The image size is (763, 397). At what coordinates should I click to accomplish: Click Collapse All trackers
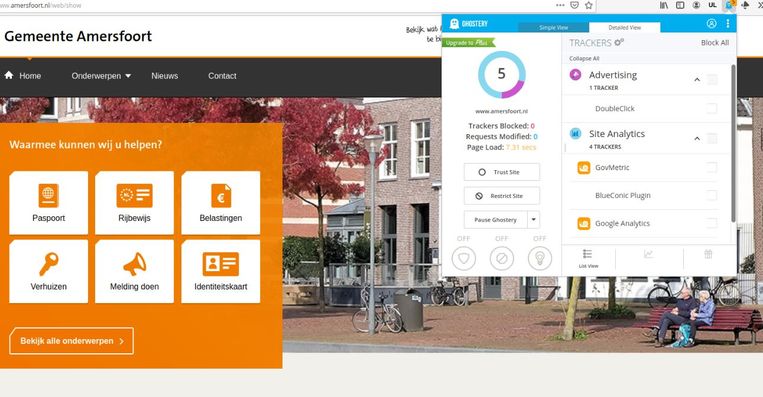(x=584, y=58)
